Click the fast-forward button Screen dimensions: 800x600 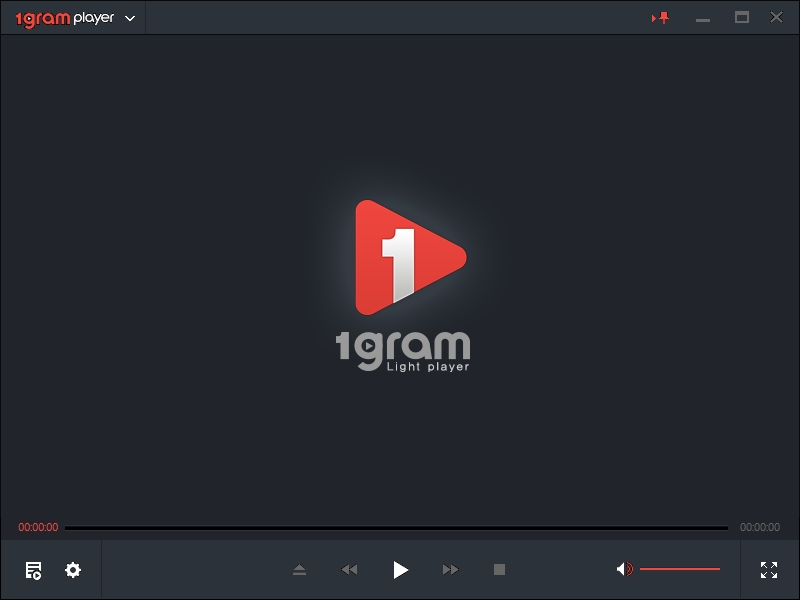tap(451, 569)
